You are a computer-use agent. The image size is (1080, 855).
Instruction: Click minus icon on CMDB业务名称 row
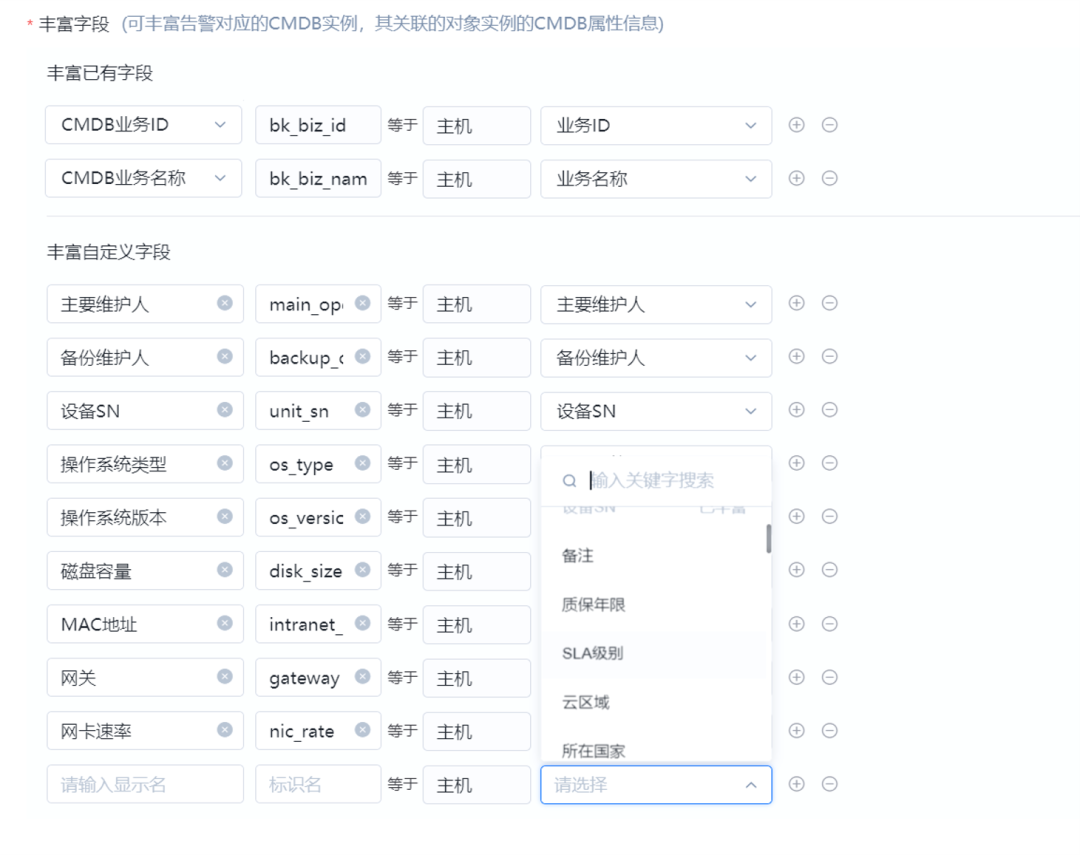point(829,178)
